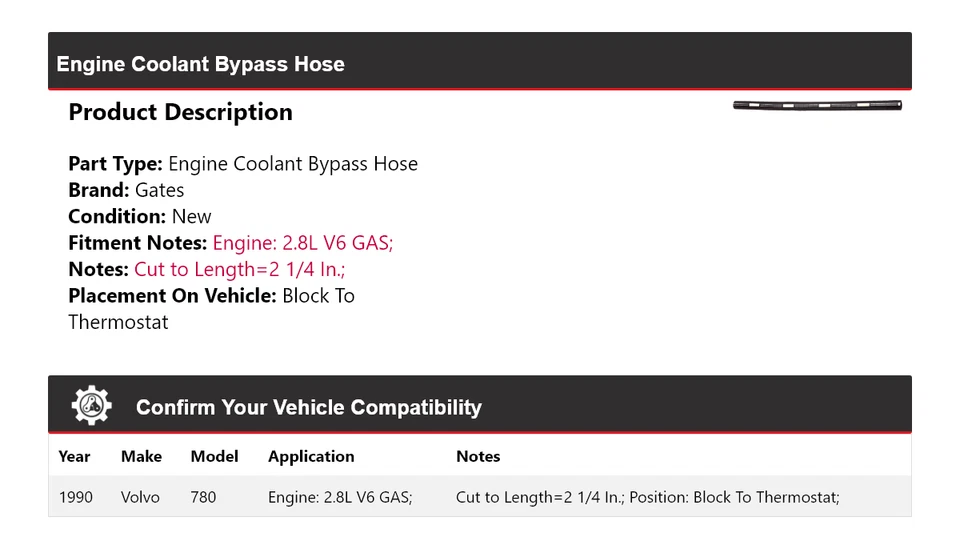Click the Confirm Your Vehicle Compatibility heading
The width and height of the screenshot is (960, 549).
[308, 408]
